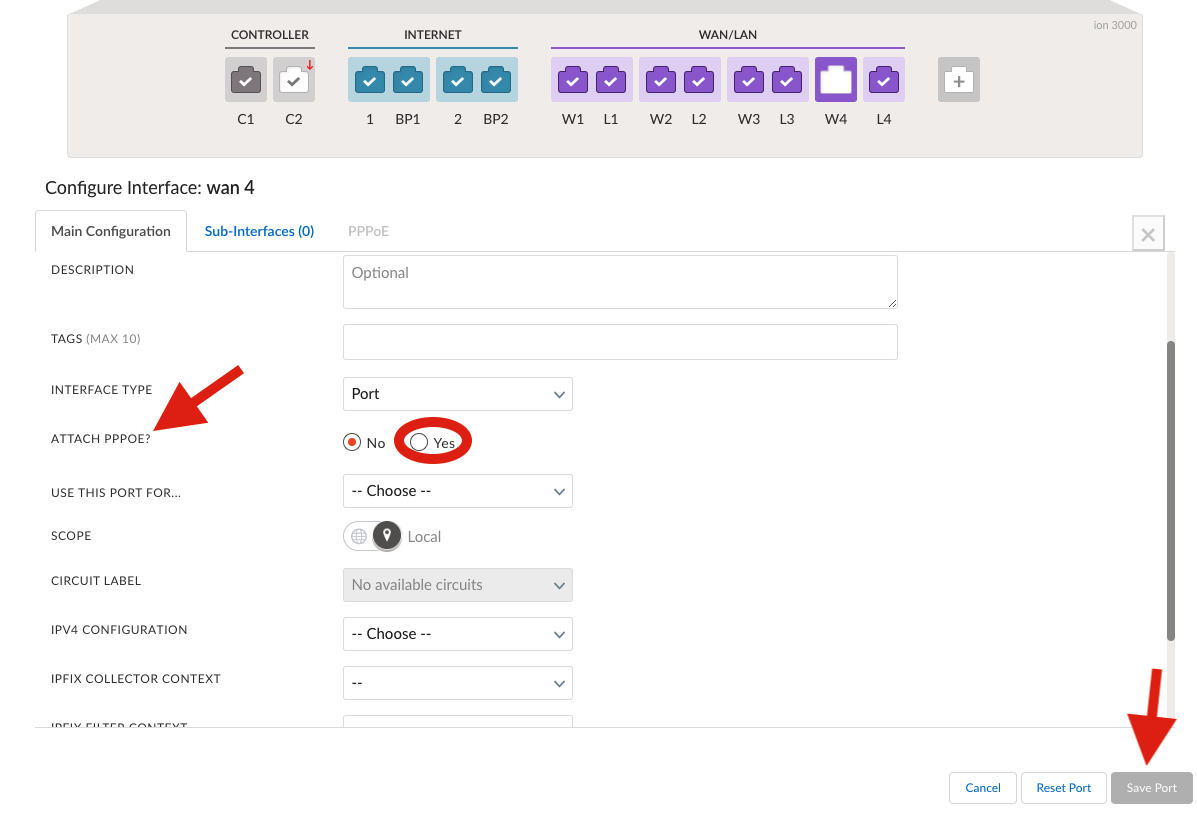Click the WAN/LAN group heading

point(728,35)
